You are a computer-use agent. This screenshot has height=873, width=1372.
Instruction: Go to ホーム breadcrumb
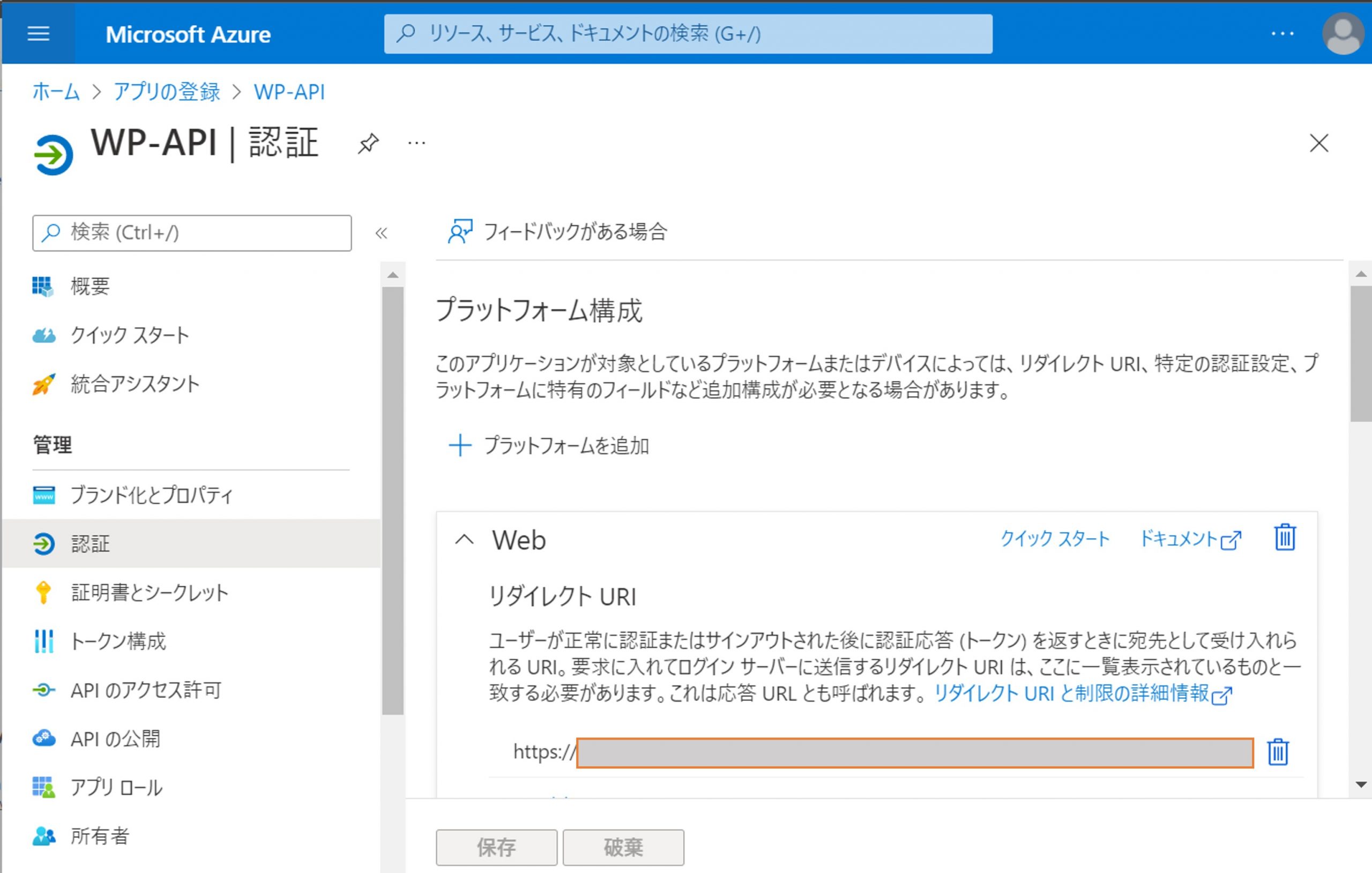pos(55,92)
